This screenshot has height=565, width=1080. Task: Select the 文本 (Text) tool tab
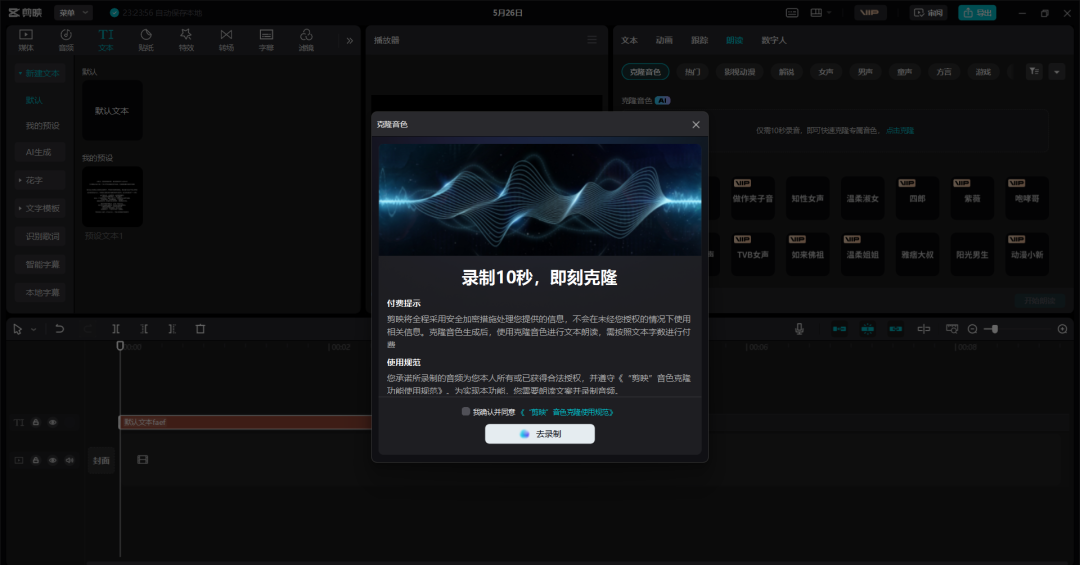click(105, 40)
